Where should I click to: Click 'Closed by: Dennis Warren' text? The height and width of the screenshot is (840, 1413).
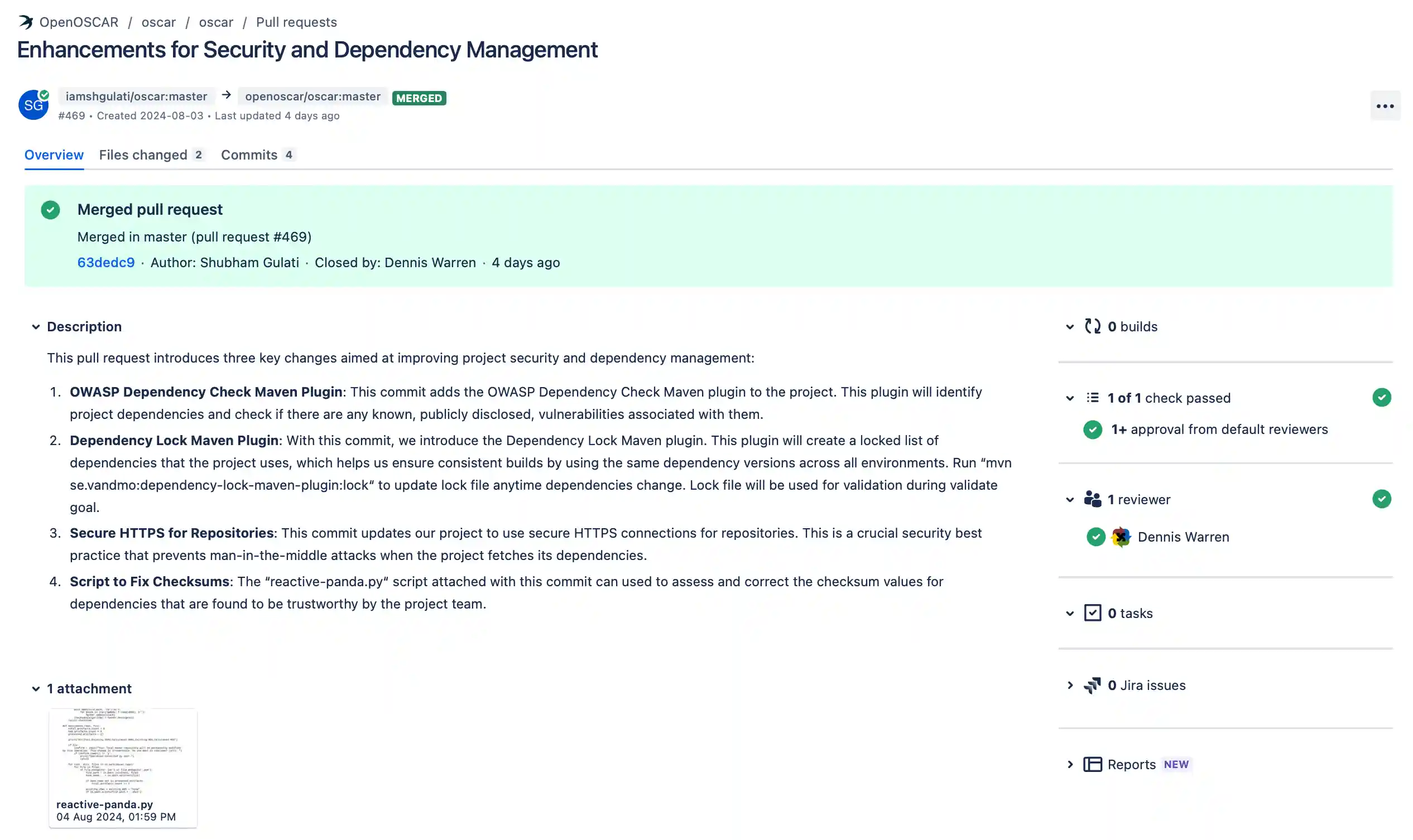coord(395,263)
